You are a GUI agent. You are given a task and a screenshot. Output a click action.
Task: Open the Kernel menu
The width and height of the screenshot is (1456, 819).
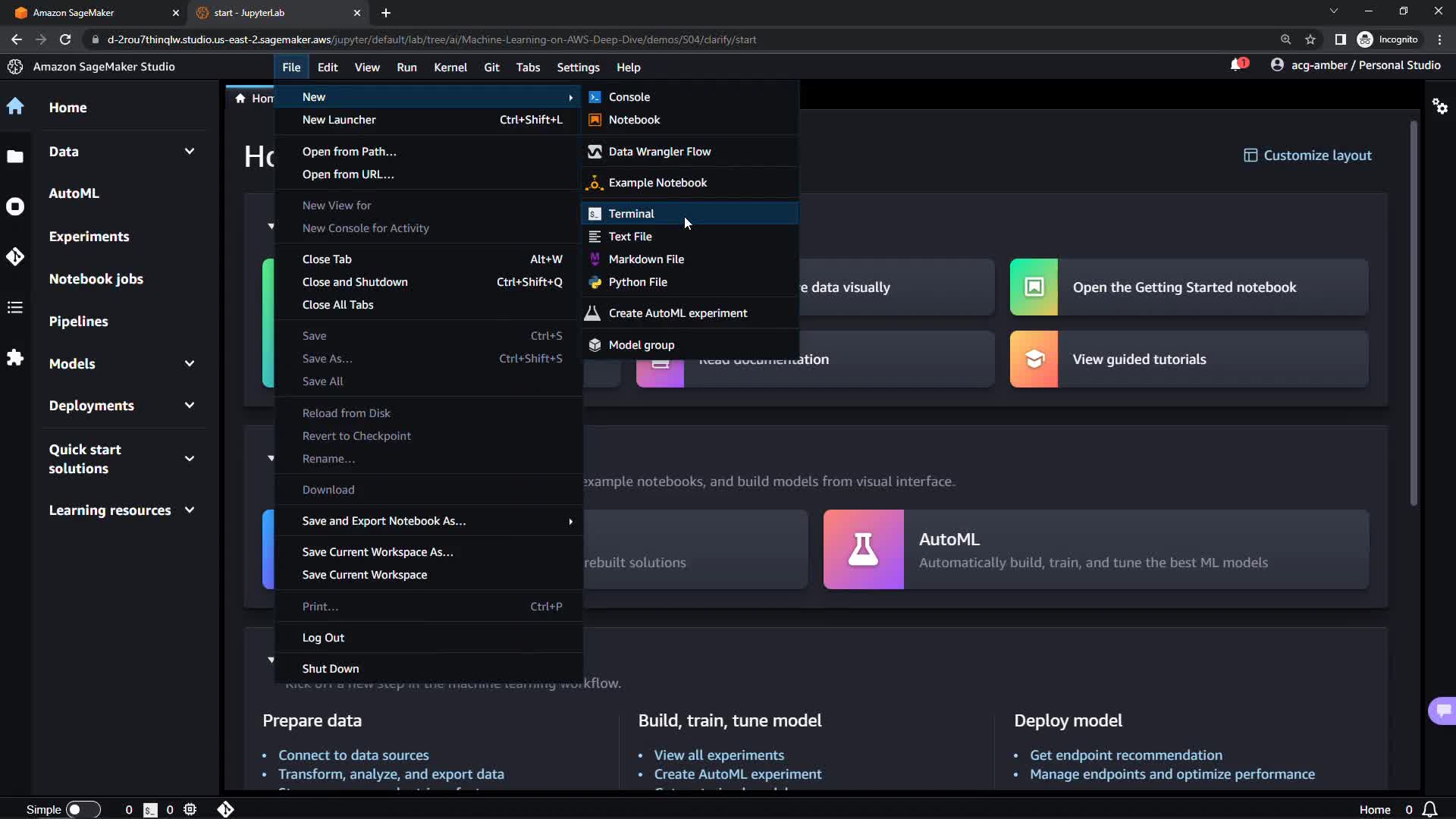coord(450,67)
